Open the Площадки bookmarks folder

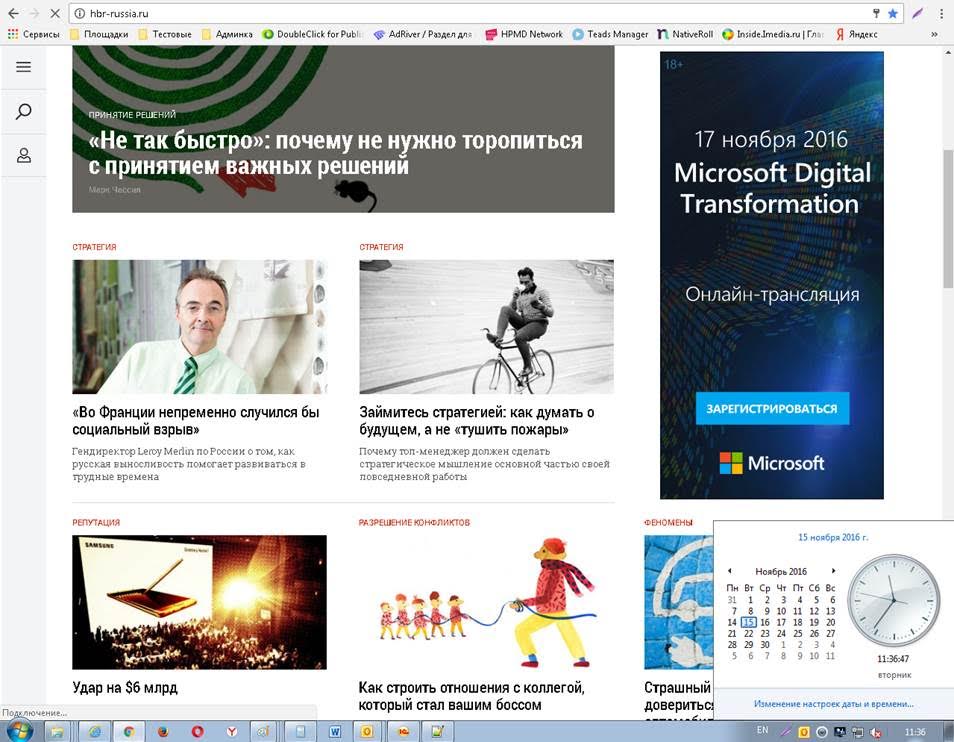click(99, 35)
